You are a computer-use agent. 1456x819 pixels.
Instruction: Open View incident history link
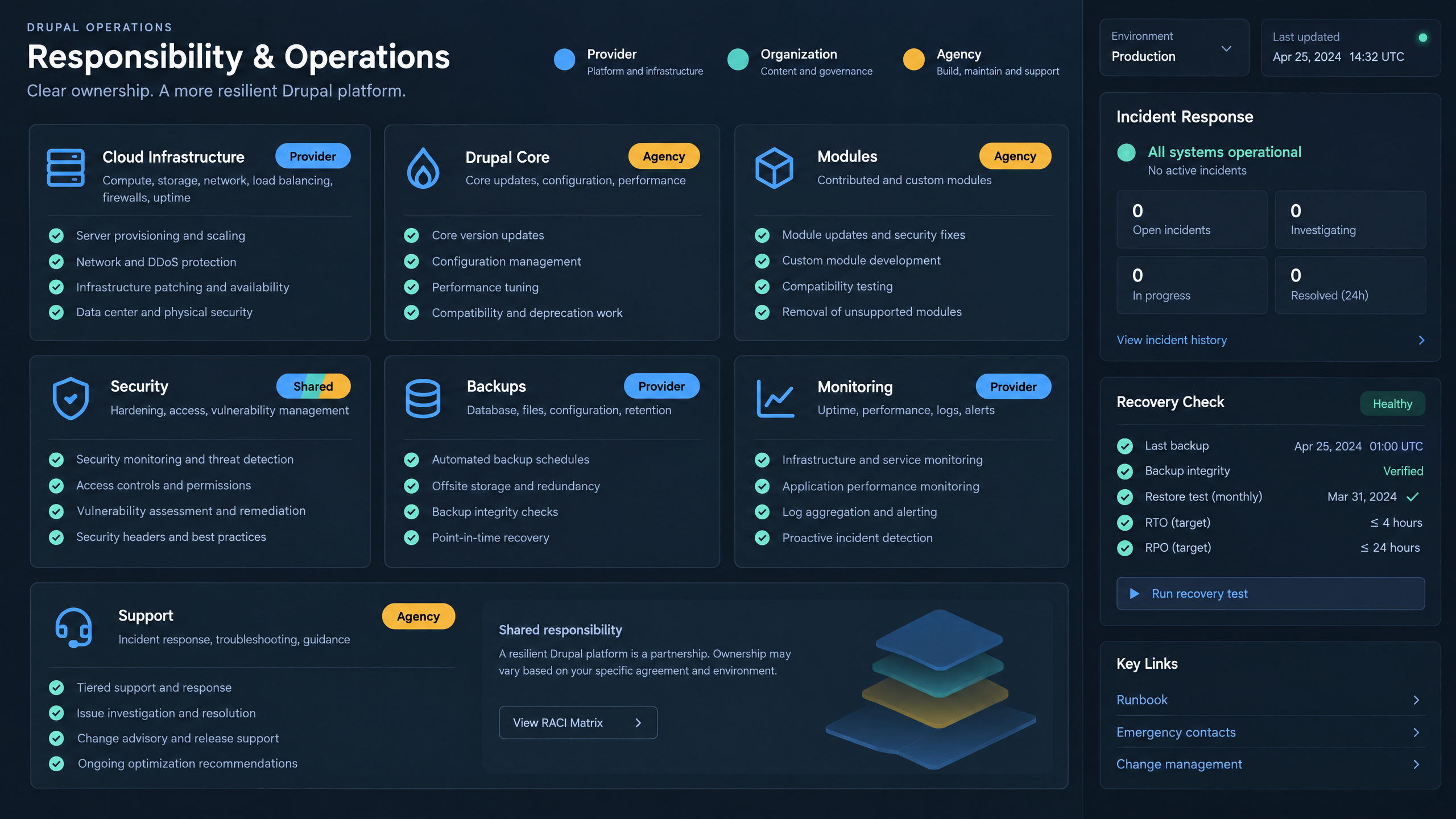(1172, 340)
